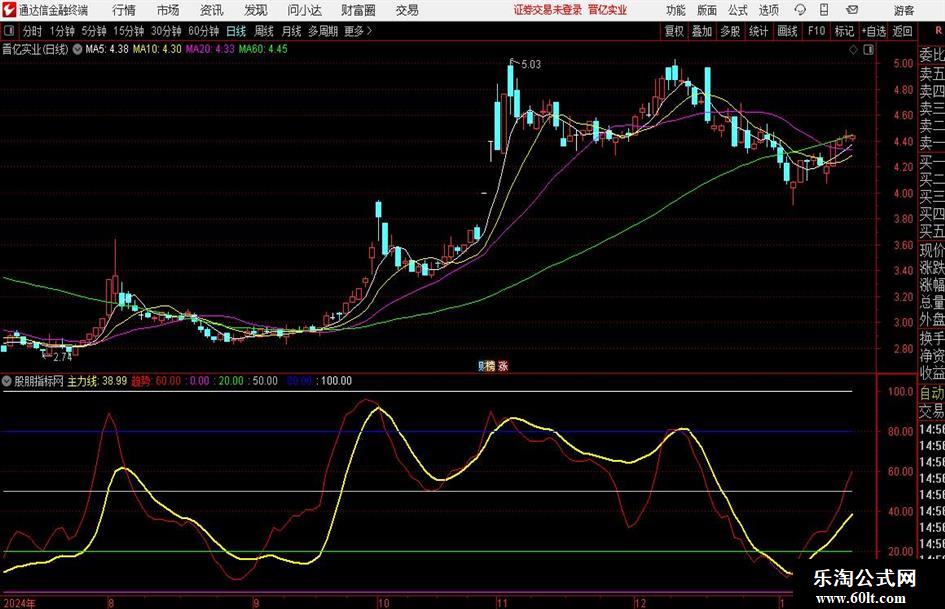Screen dimensions: 945x609
Task: Click the MA10: 4.30 label
Action: (x=157, y=49)
